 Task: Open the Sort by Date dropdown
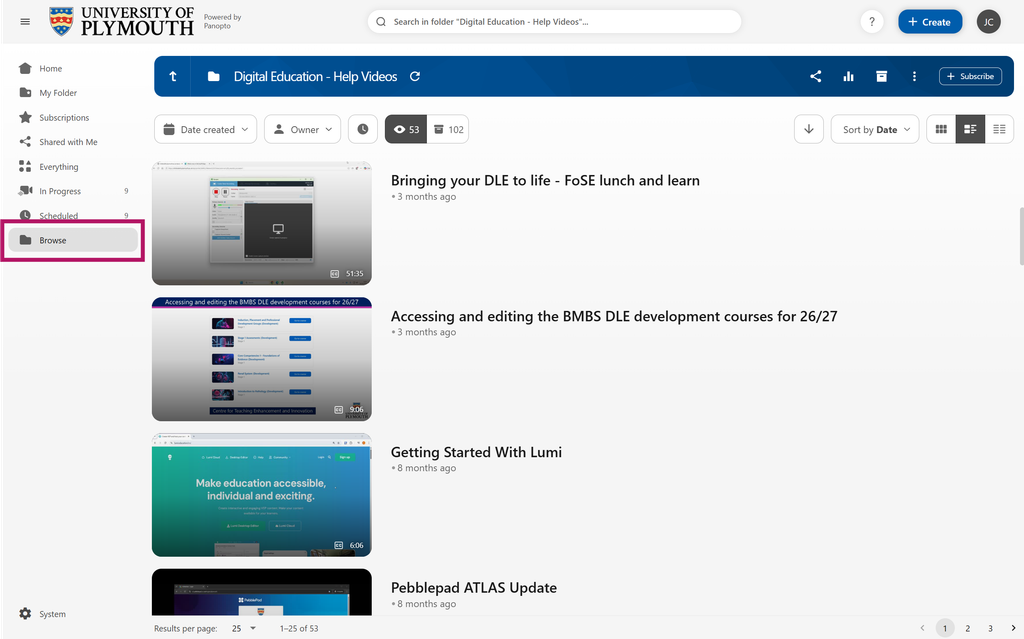tap(875, 129)
